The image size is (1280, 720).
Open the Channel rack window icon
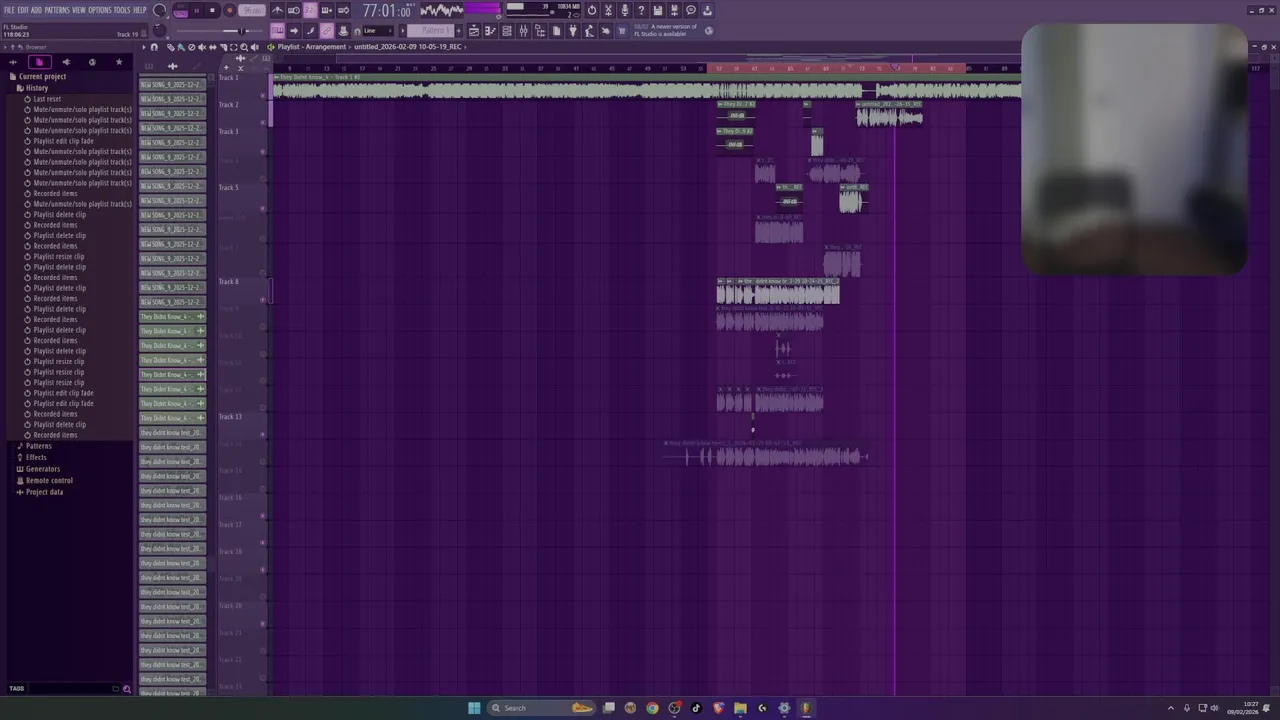click(x=506, y=31)
